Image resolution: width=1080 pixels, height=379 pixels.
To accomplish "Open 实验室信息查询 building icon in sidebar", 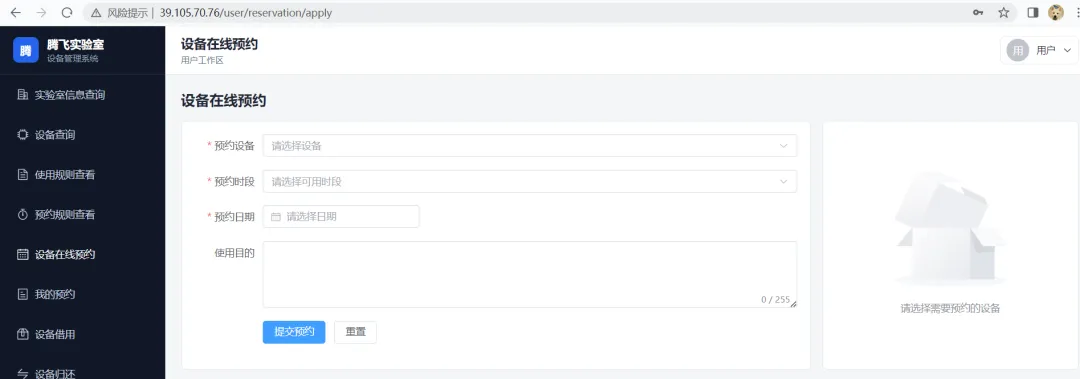I will point(22,95).
